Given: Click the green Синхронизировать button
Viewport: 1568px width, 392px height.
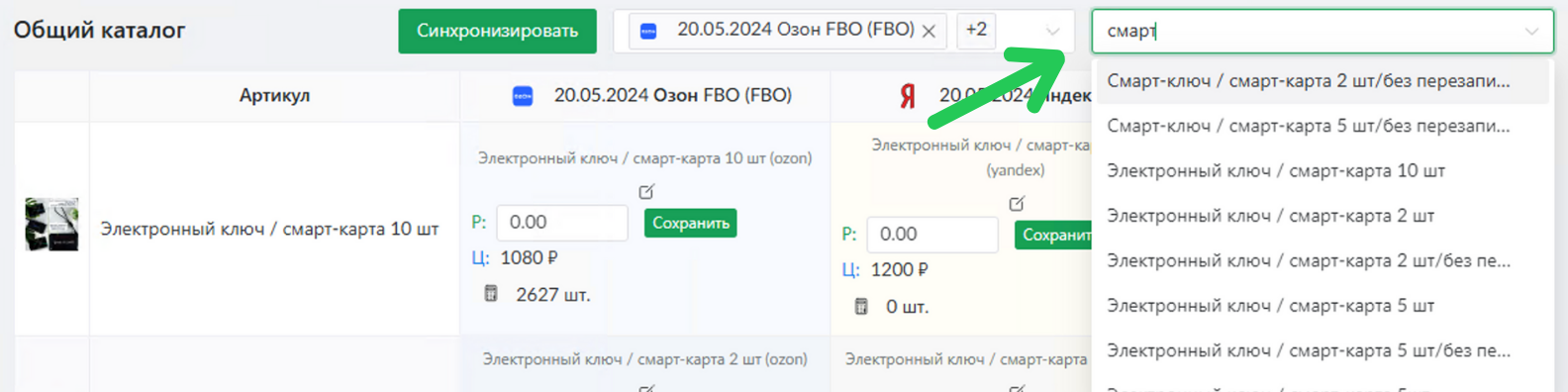Looking at the screenshot, I should coord(497,31).
